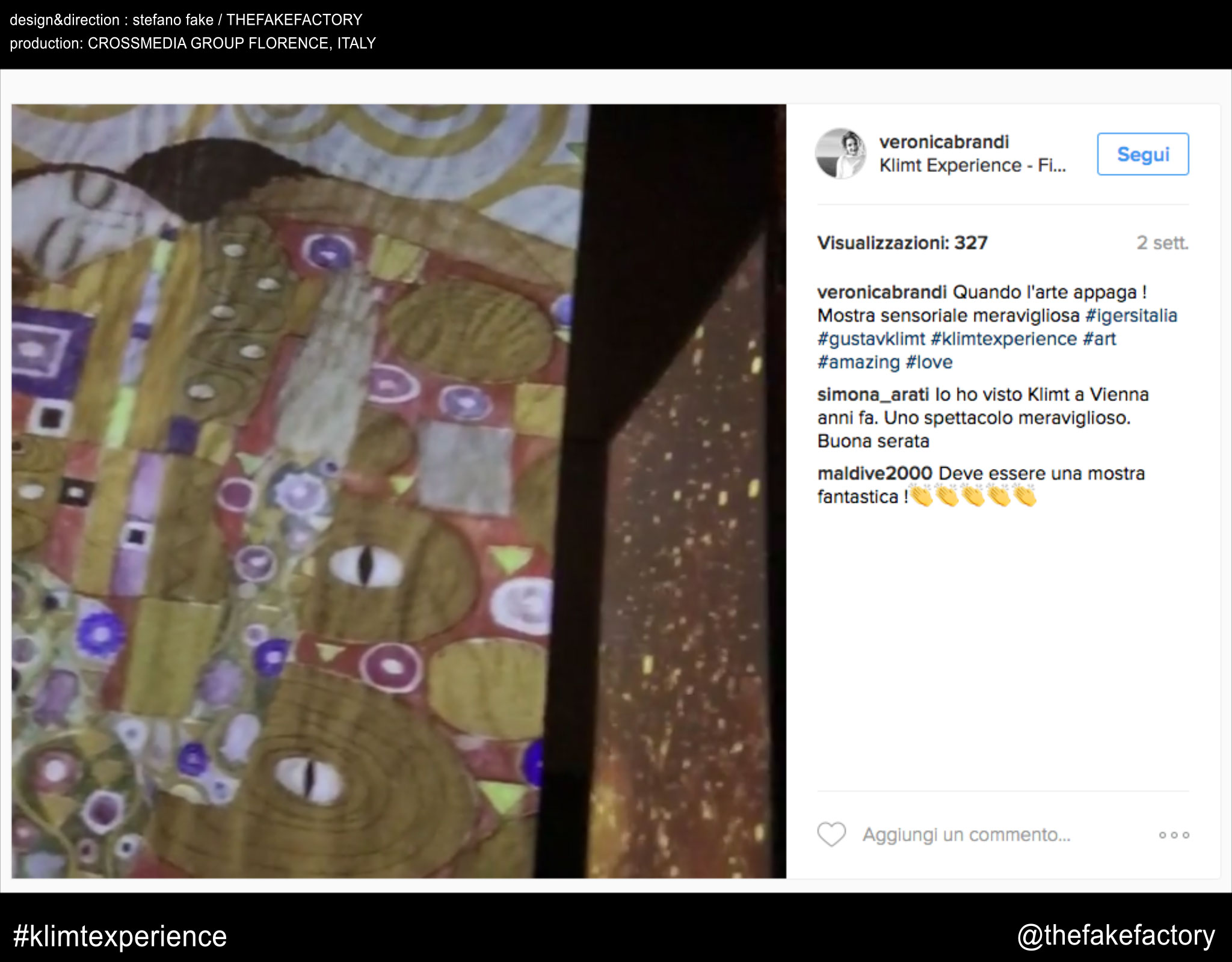
Task: Click the #love hashtag
Action: [x=929, y=362]
